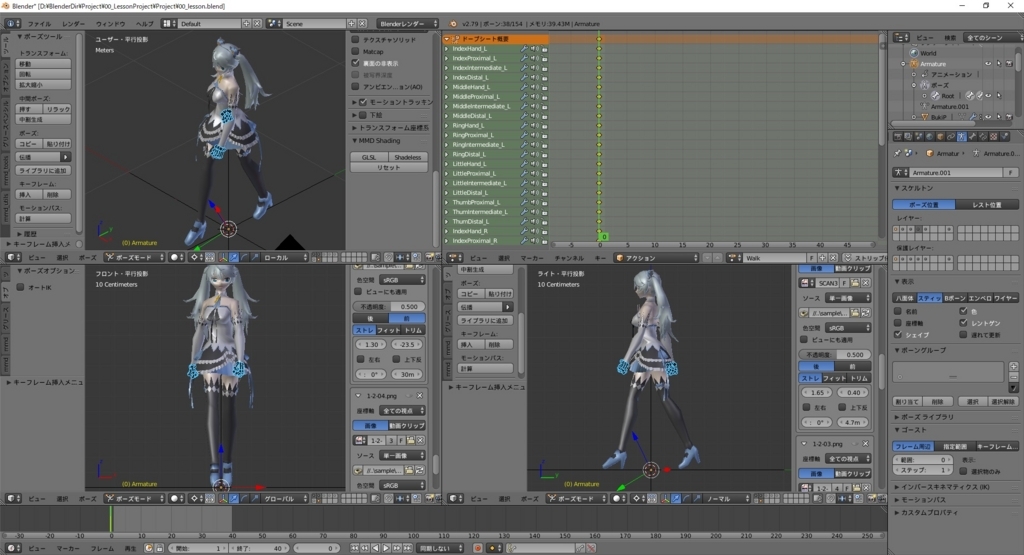Delete the Default screen layout
This screenshot has width=1024, height=555.
pyautogui.click(x=257, y=24)
